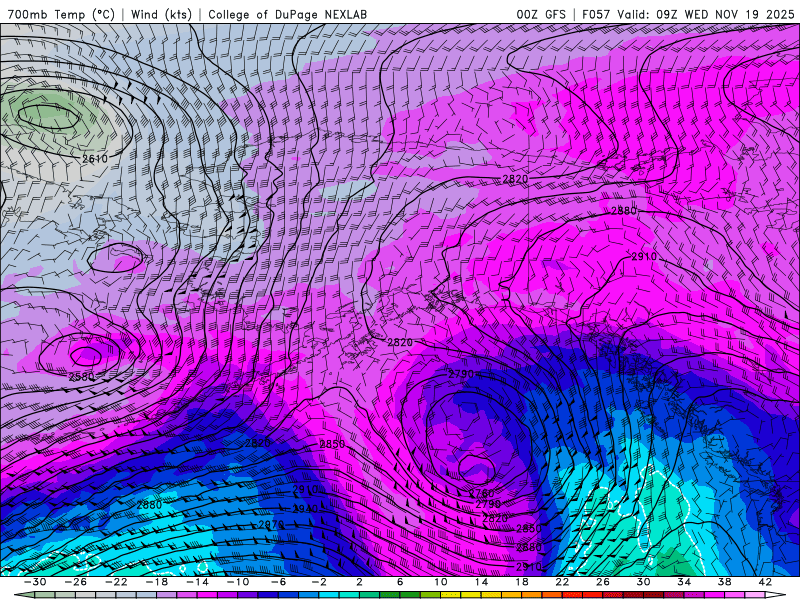Click the 18 colorbar tick label

(x=521, y=582)
